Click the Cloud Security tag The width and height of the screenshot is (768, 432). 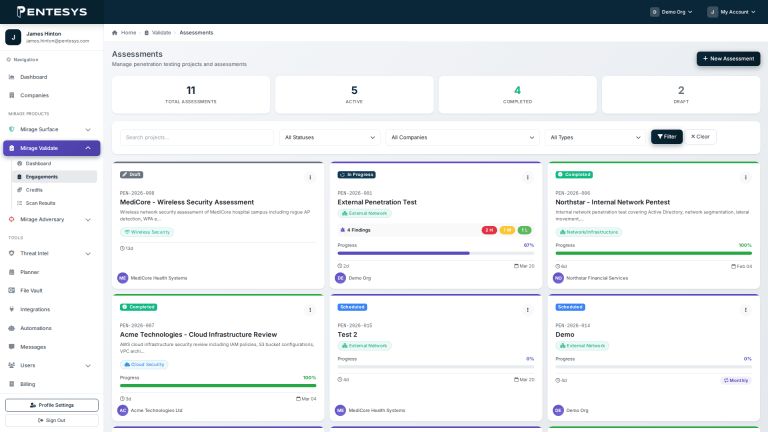(144, 364)
